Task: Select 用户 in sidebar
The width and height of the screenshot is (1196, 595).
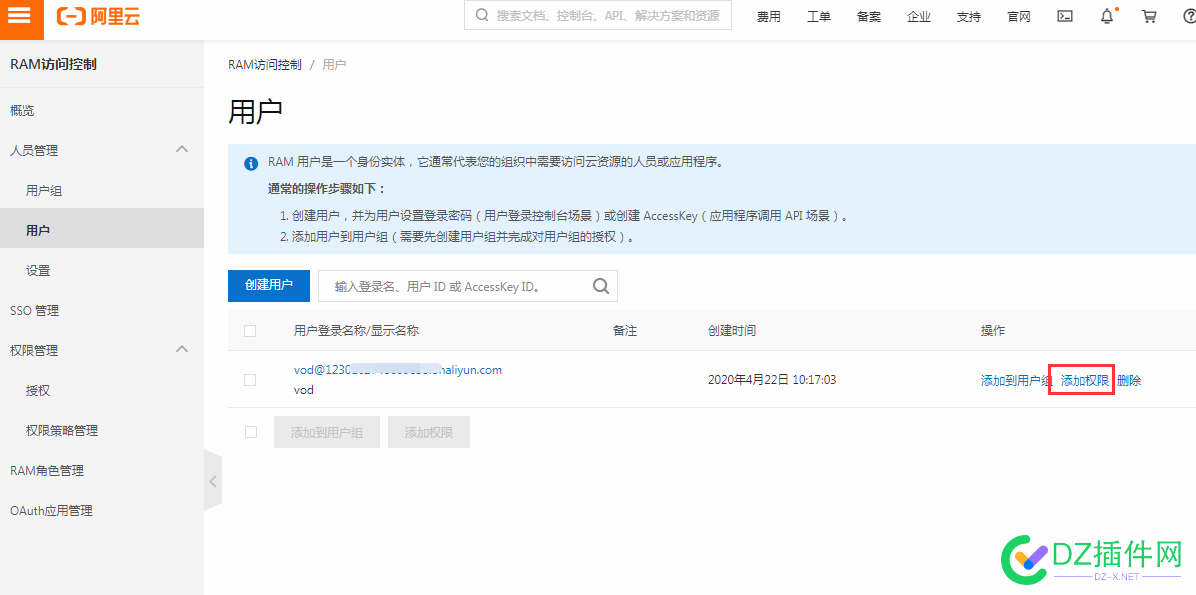Action: [101, 230]
